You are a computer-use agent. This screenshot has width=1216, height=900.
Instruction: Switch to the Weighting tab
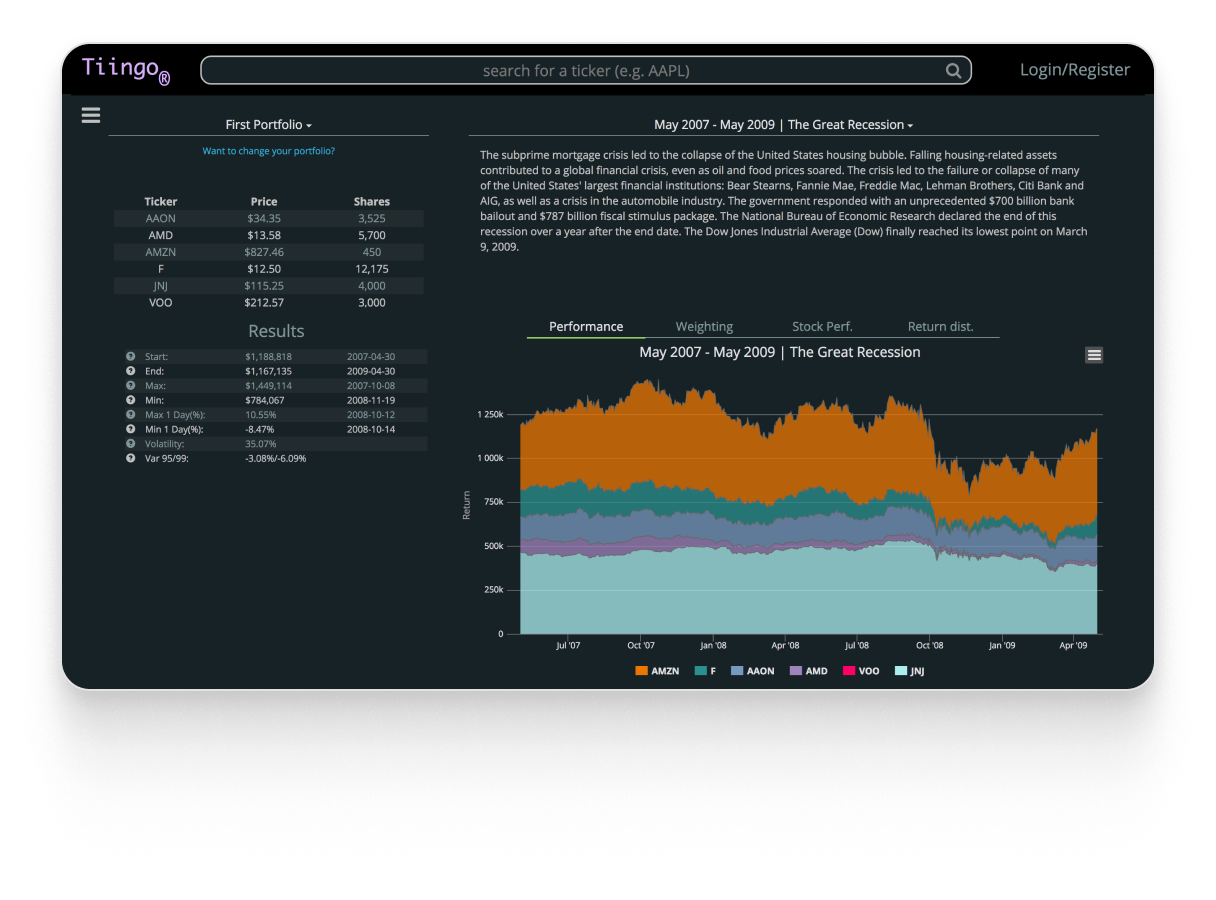point(704,327)
